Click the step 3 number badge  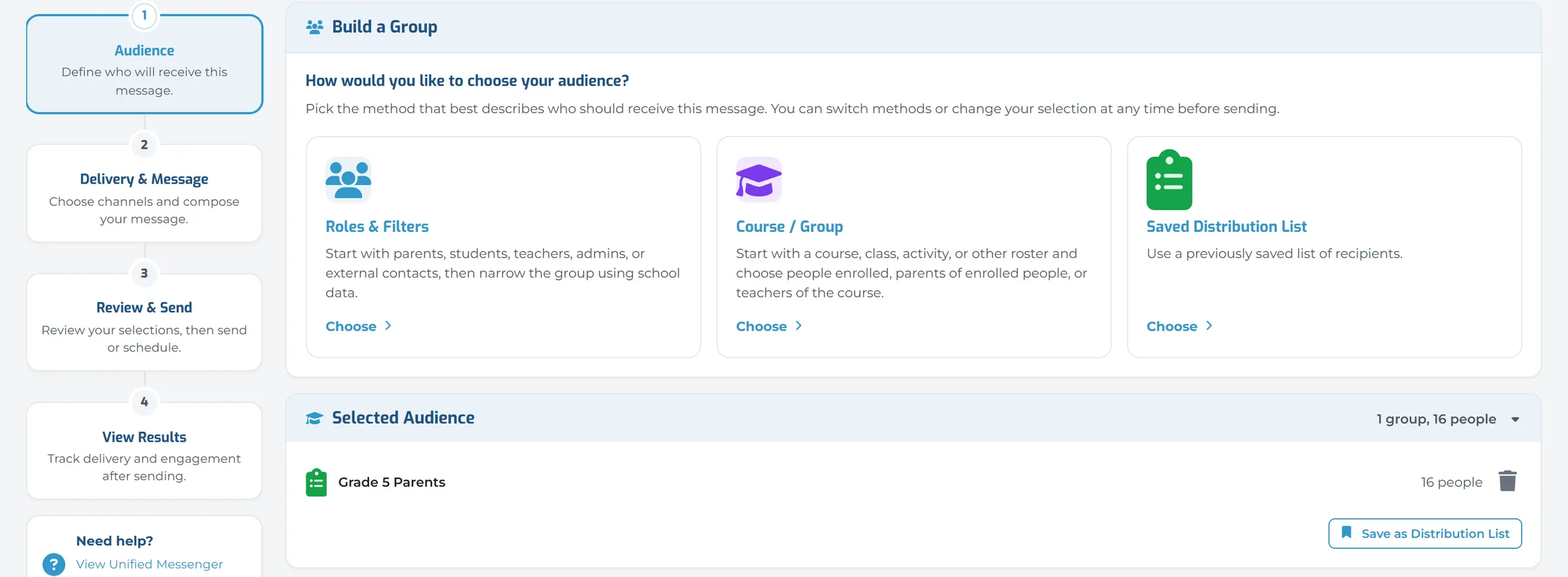pyautogui.click(x=144, y=273)
